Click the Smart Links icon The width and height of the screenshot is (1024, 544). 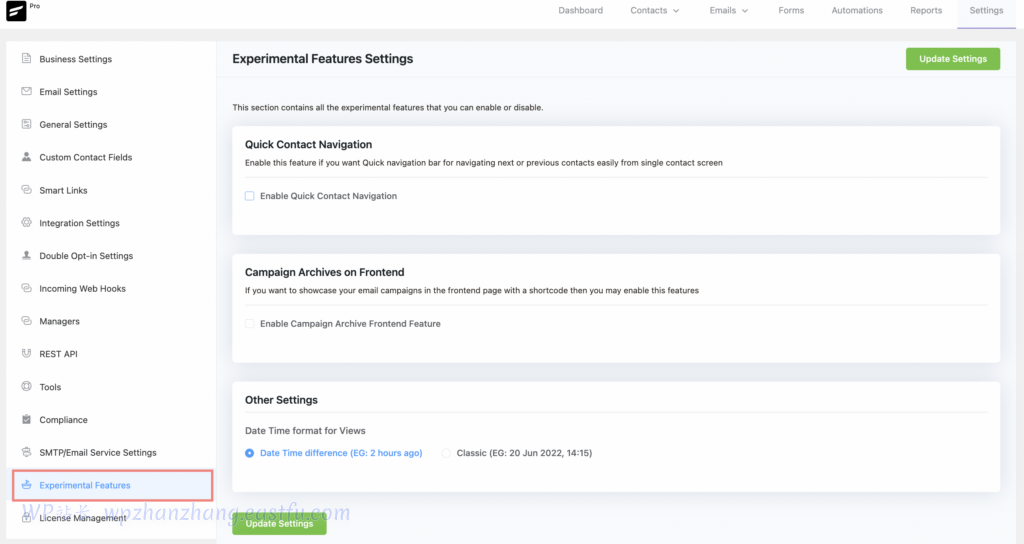pyautogui.click(x=27, y=190)
